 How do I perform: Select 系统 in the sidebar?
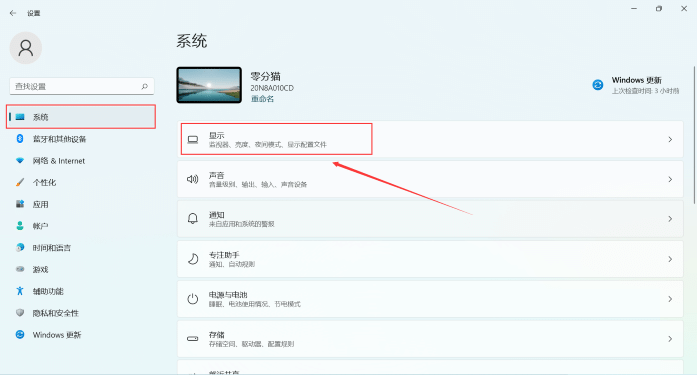[81, 117]
